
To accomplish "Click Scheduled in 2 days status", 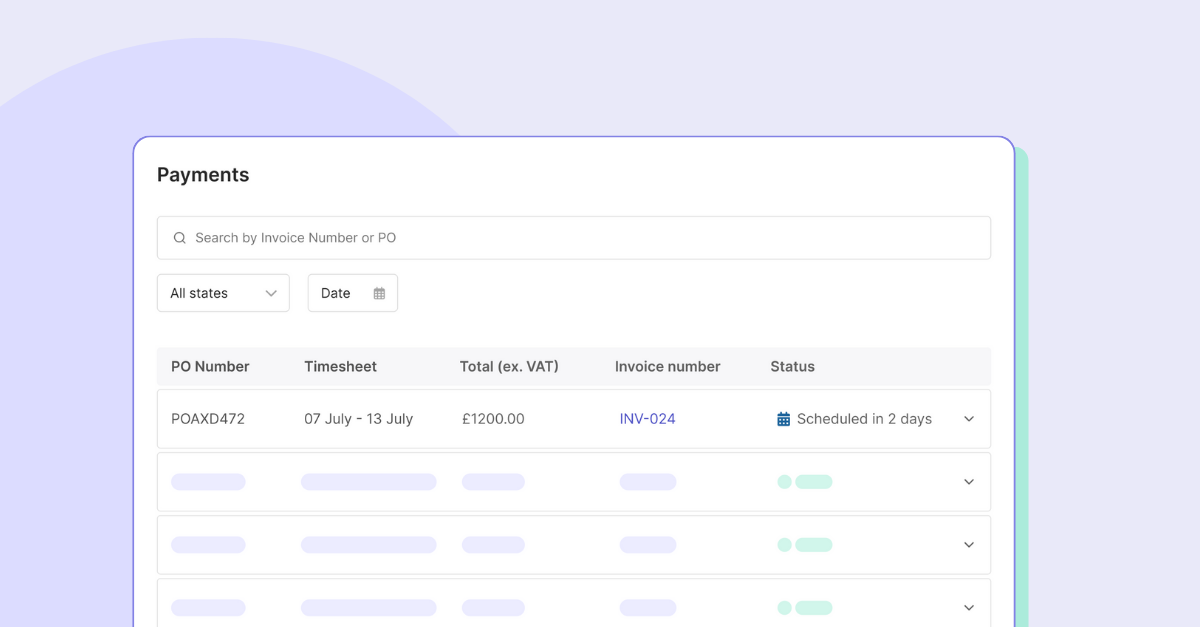I will [x=864, y=419].
